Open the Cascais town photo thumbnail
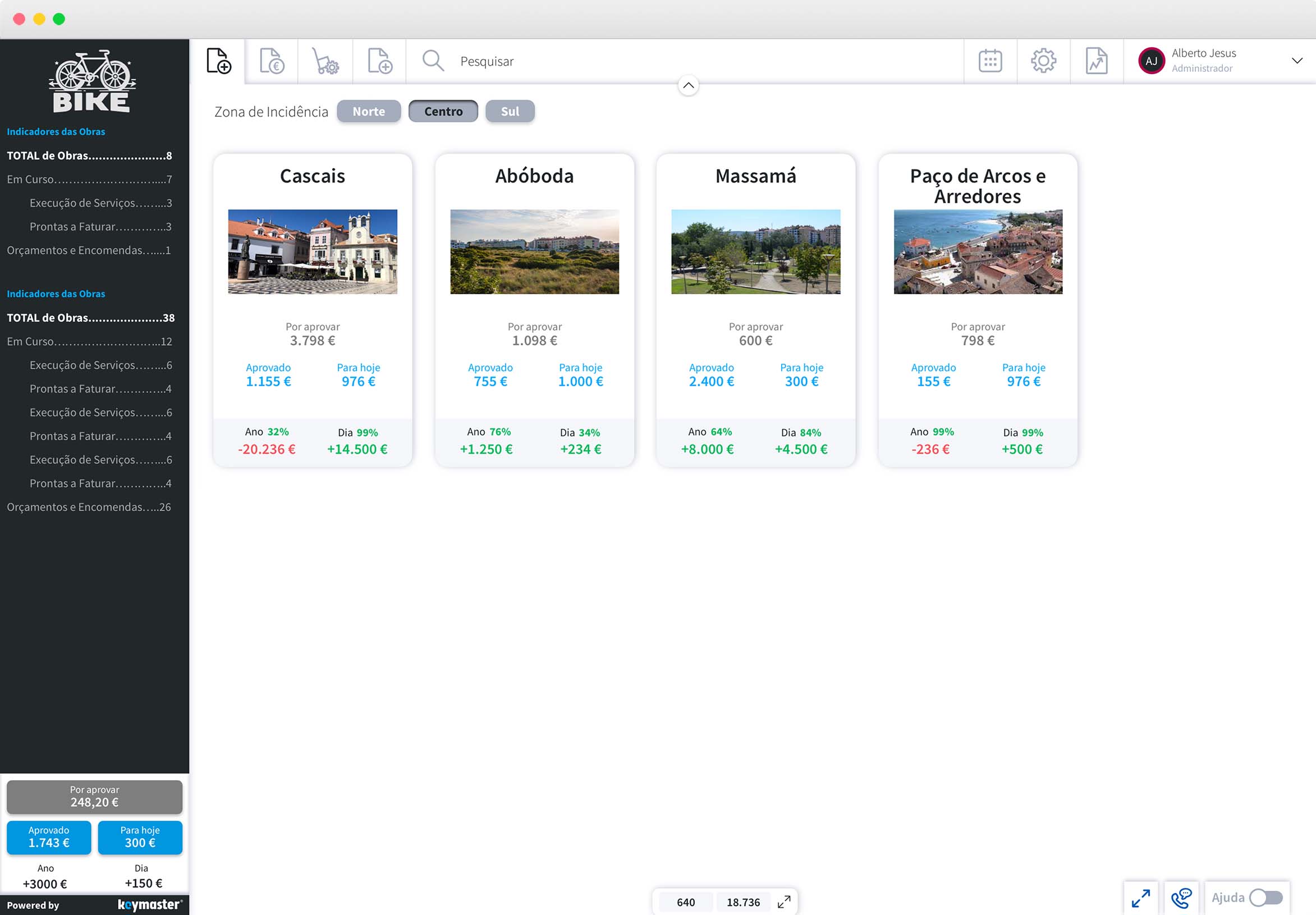Viewport: 1316px width, 915px height. (x=313, y=251)
